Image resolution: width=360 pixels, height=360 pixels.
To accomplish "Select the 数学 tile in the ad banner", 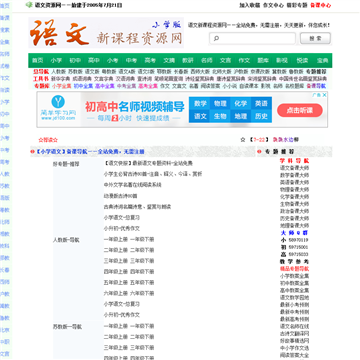I will 200,104.
